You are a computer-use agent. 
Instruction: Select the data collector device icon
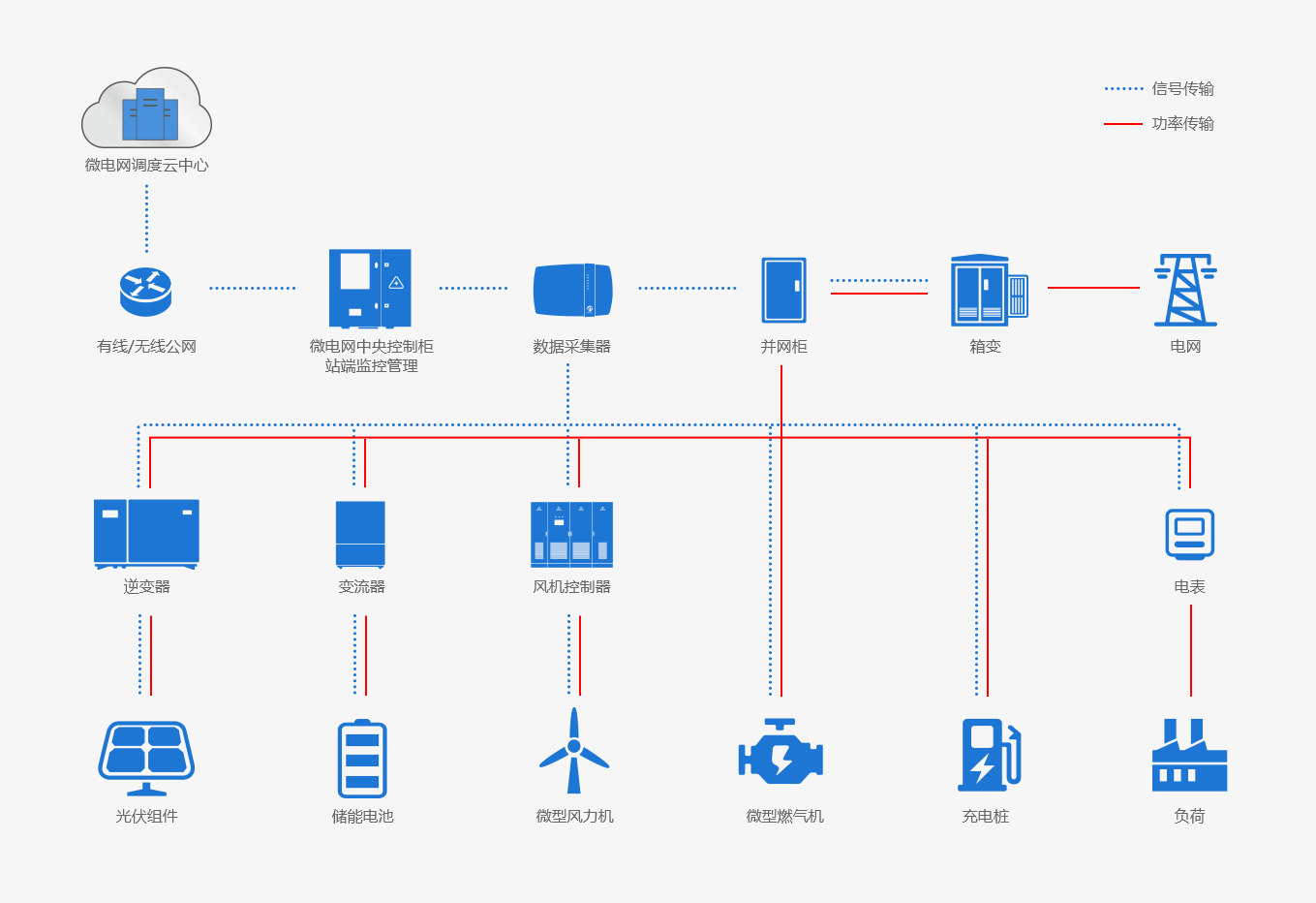[572, 290]
